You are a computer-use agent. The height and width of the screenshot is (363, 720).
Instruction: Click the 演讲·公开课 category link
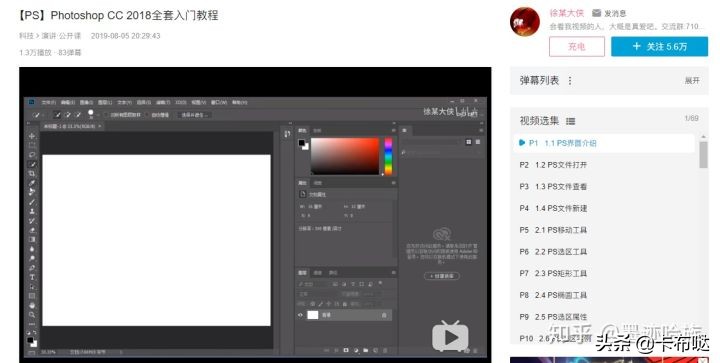61,36
